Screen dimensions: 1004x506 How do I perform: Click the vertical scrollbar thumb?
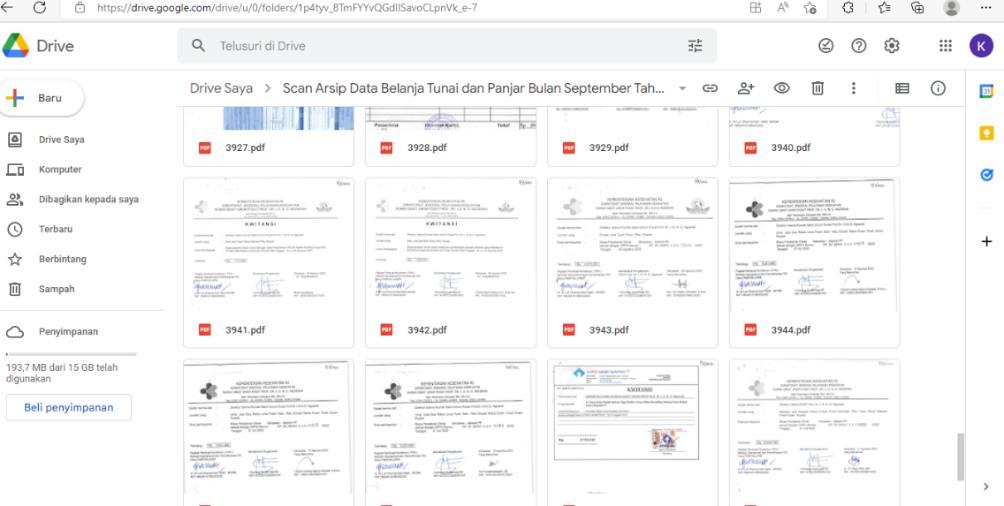coord(960,457)
